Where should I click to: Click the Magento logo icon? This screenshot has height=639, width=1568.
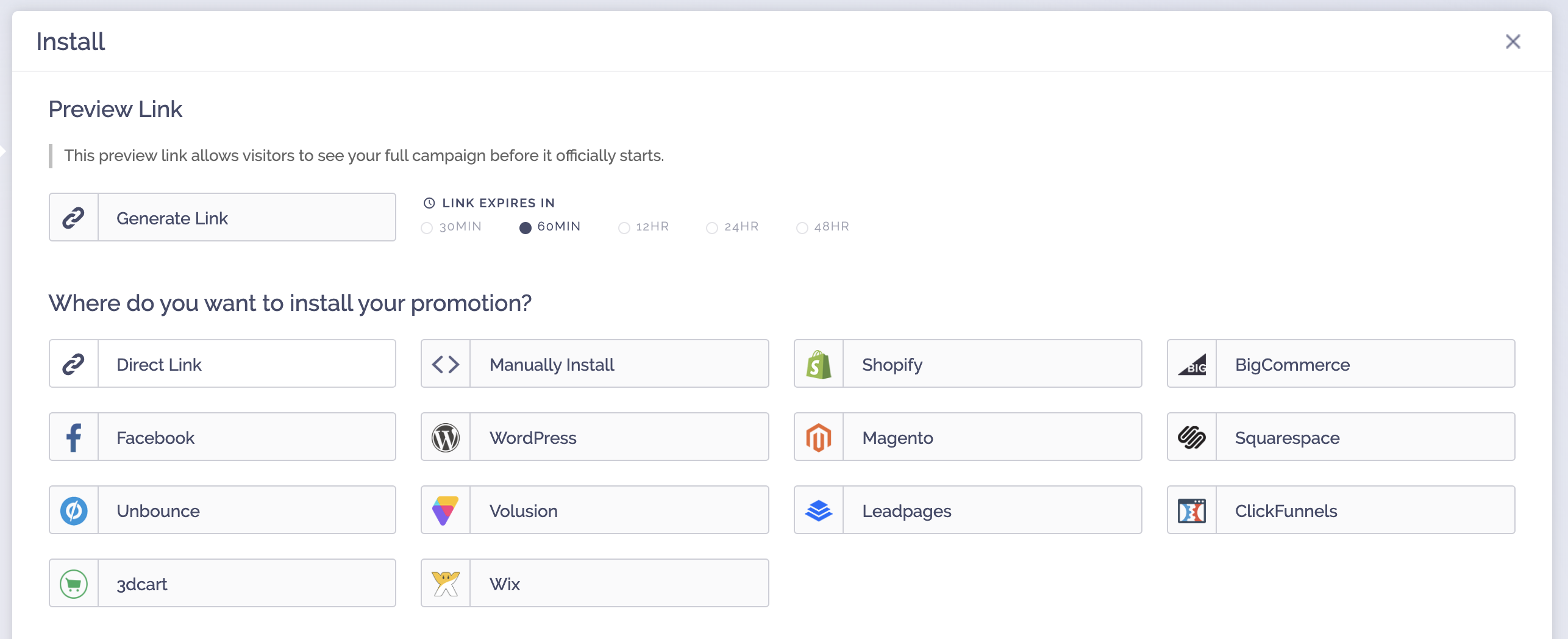819,437
